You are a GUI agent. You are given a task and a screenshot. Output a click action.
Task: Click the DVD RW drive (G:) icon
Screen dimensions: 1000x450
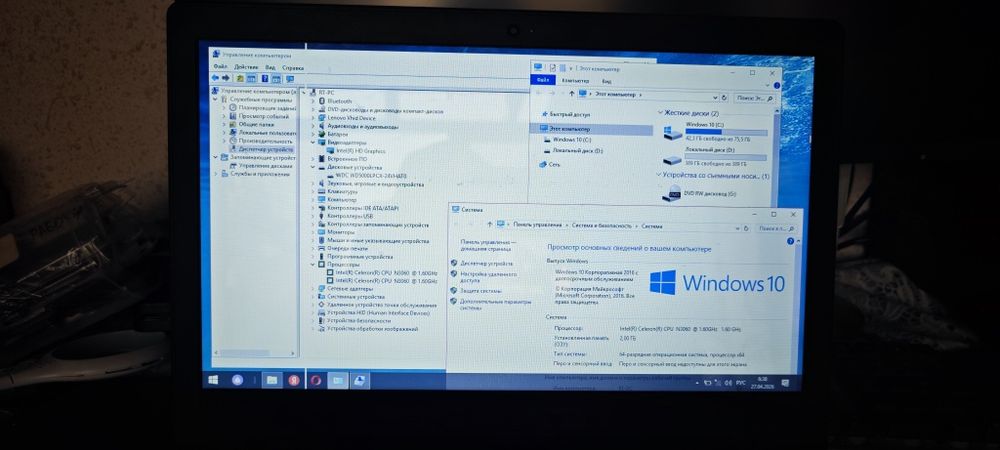coord(672,193)
